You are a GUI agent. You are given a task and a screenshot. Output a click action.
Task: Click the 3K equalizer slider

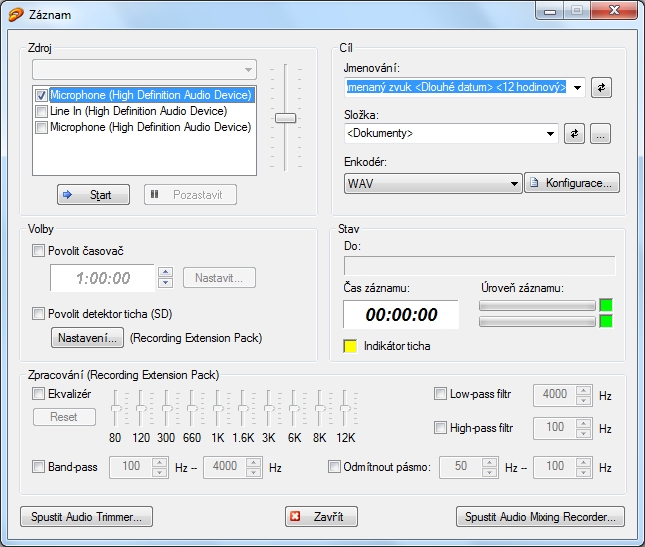click(x=269, y=408)
